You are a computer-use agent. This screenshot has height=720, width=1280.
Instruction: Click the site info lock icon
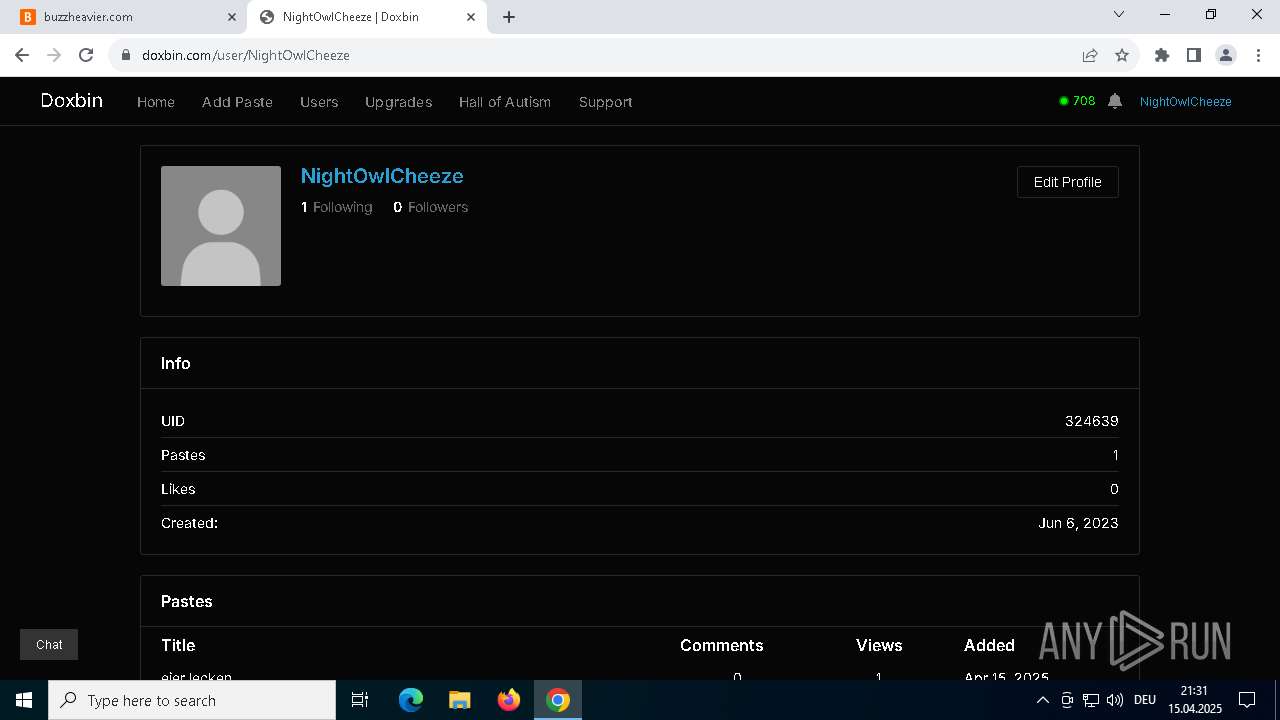point(126,55)
